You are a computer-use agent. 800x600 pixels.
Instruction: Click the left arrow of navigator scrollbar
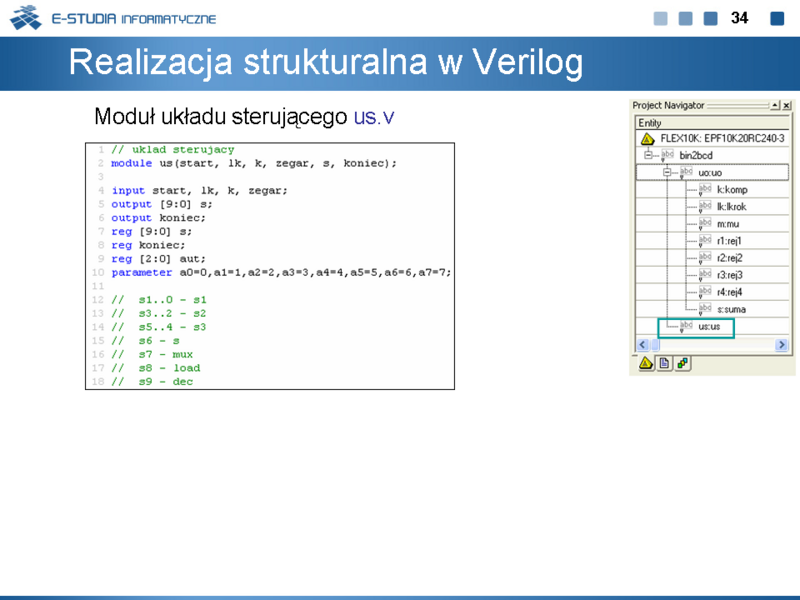click(643, 345)
